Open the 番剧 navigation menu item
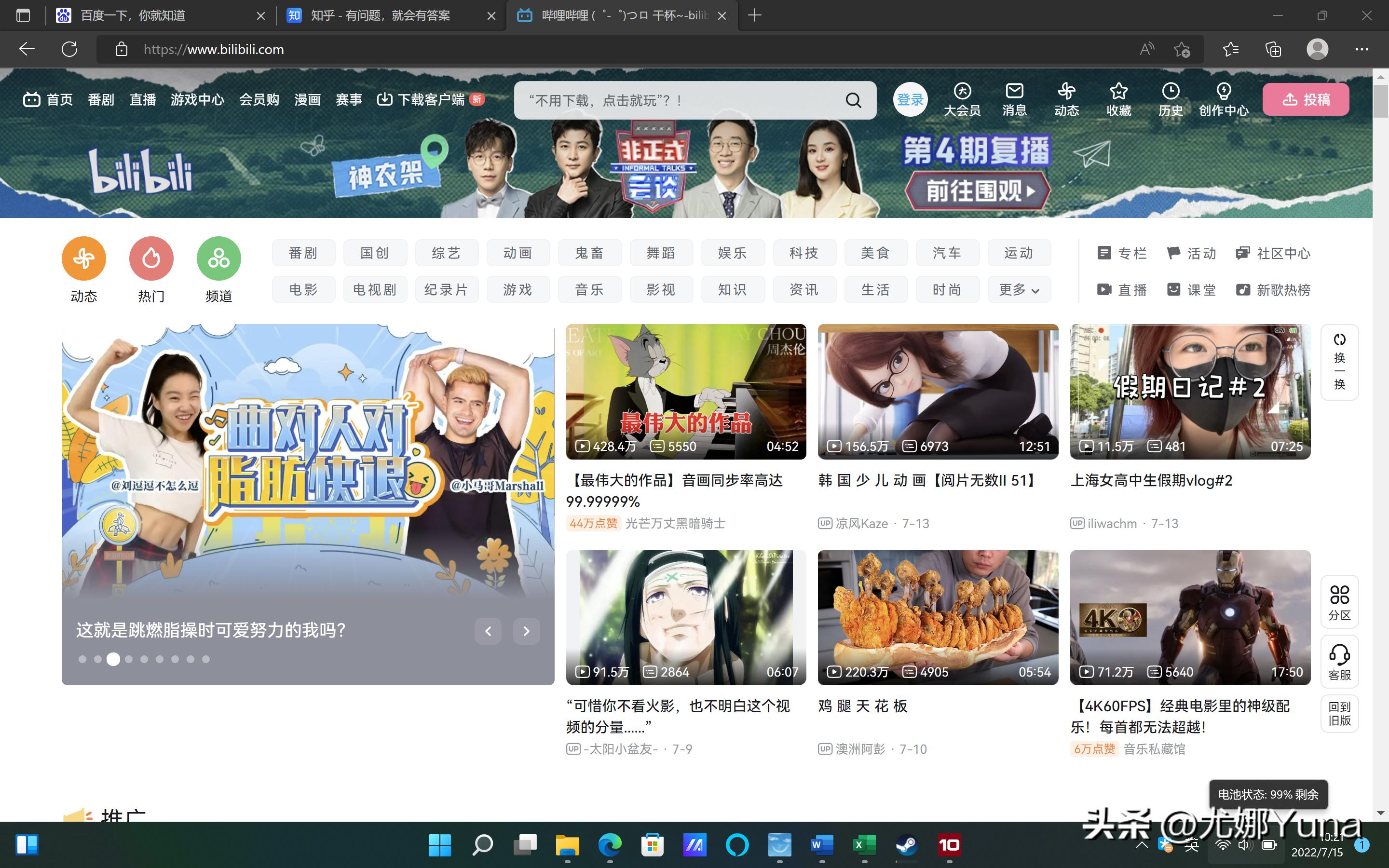The width and height of the screenshot is (1389, 868). click(101, 99)
